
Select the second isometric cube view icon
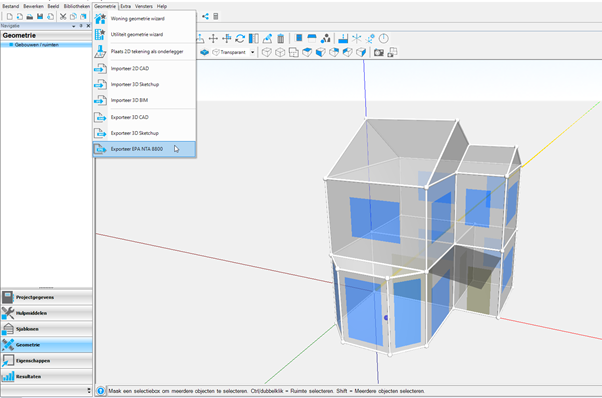point(280,52)
